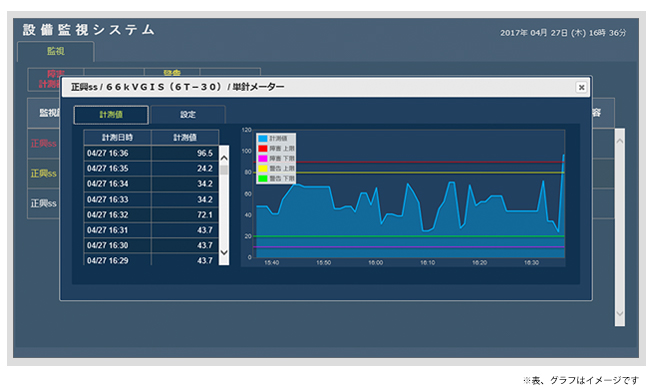Click the 72.1 measurement value

coord(204,215)
